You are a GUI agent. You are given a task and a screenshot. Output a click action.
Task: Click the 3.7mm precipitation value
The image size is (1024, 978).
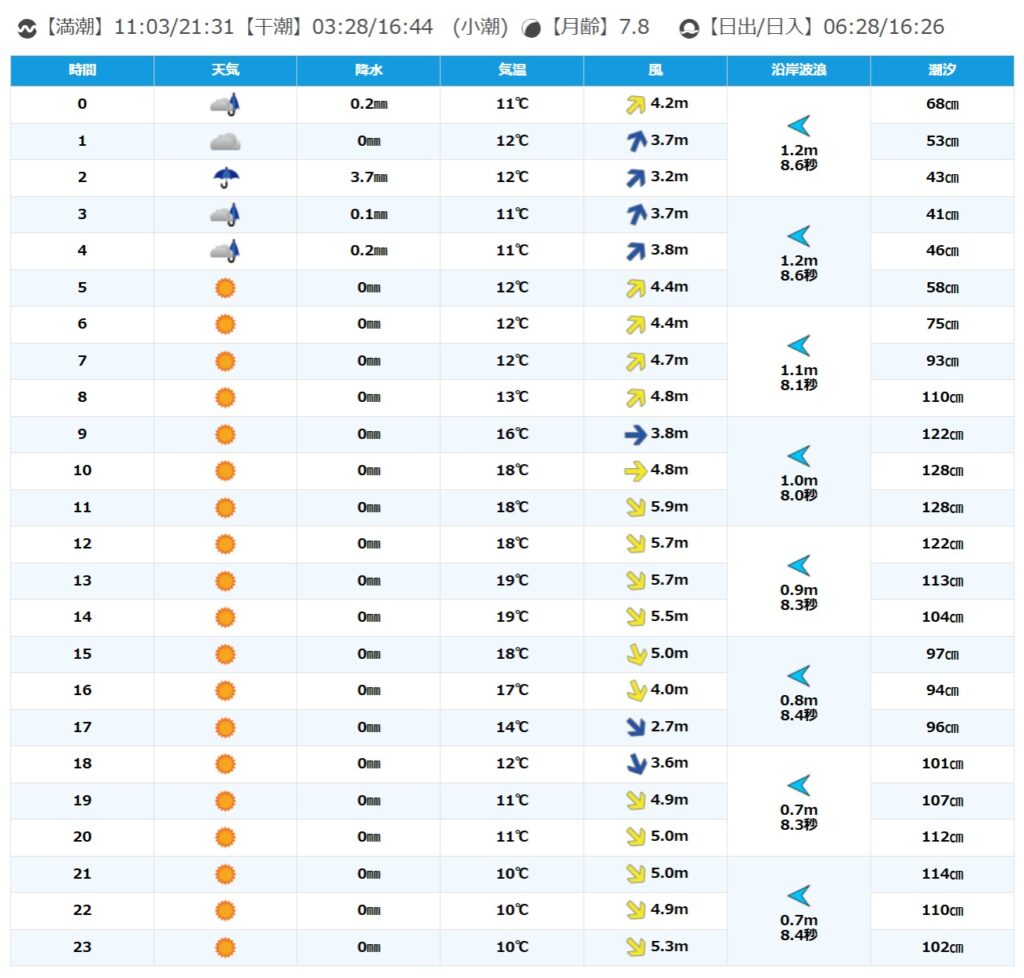[x=368, y=178]
